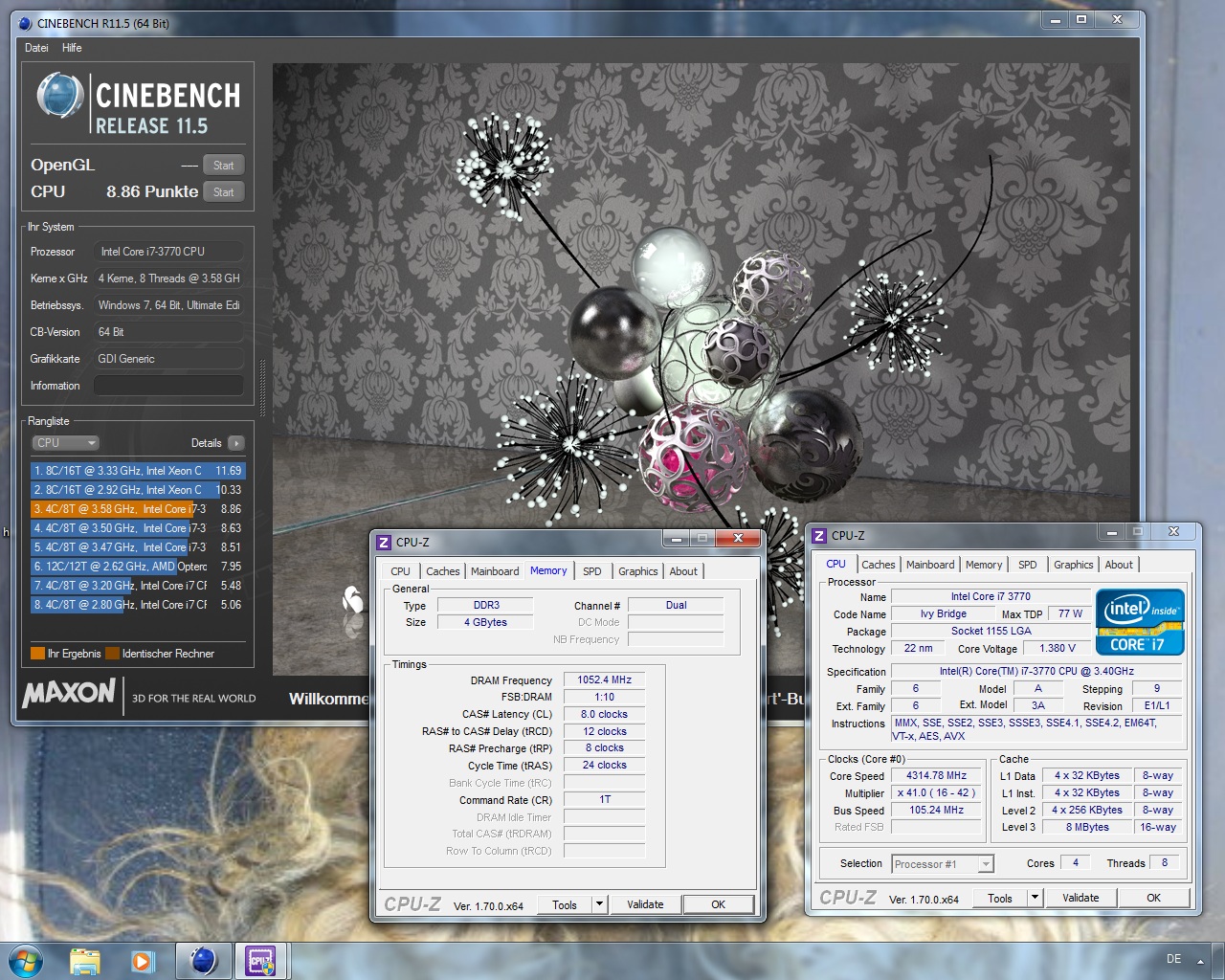Switch to Graphics tab in CPU-Z Memory window
1225x980 pixels.
638,571
